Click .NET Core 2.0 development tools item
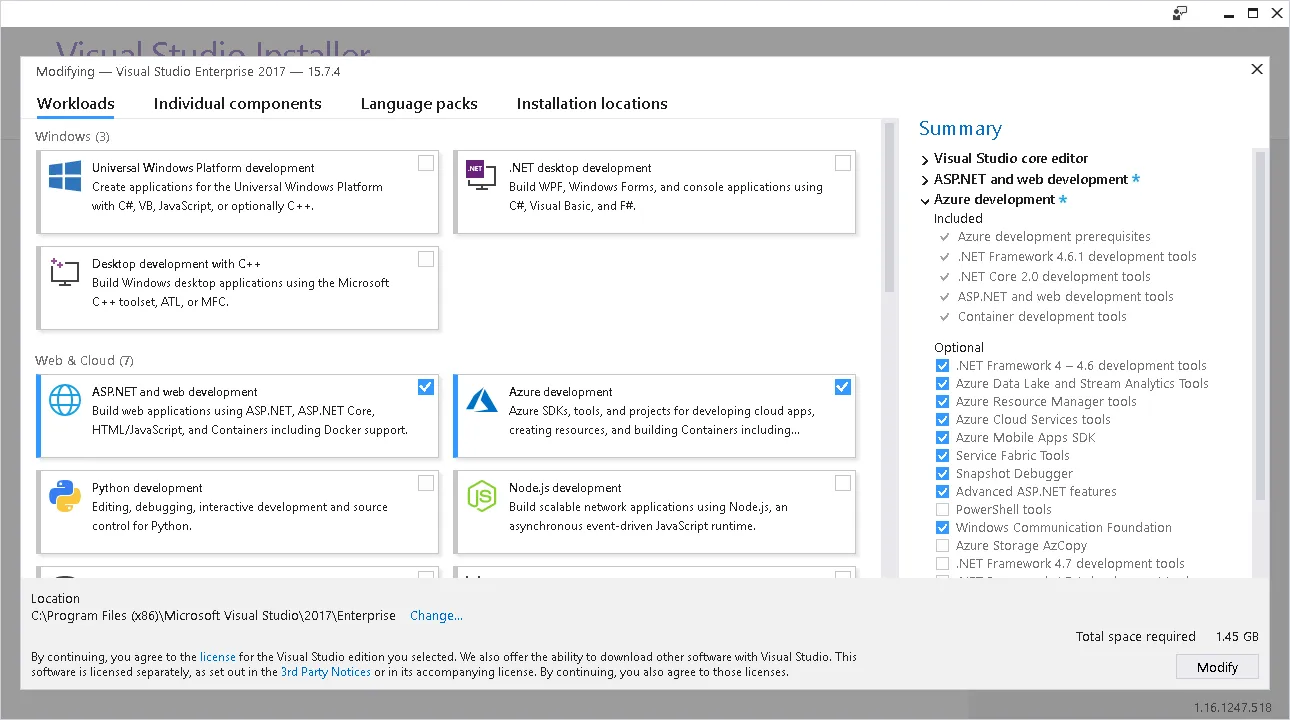1290x720 pixels. (x=1054, y=277)
